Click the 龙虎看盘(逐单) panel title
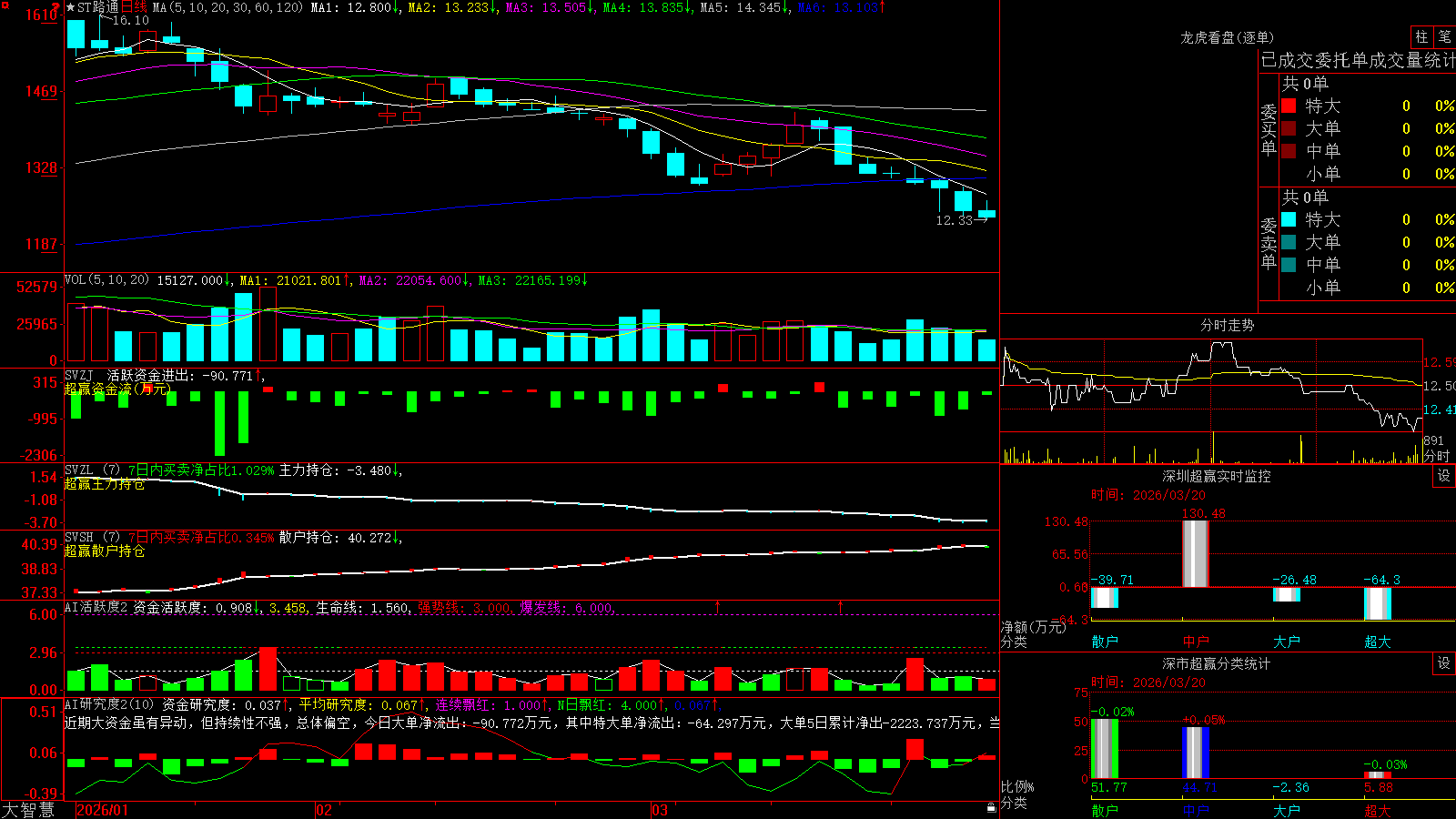 pyautogui.click(x=1227, y=37)
